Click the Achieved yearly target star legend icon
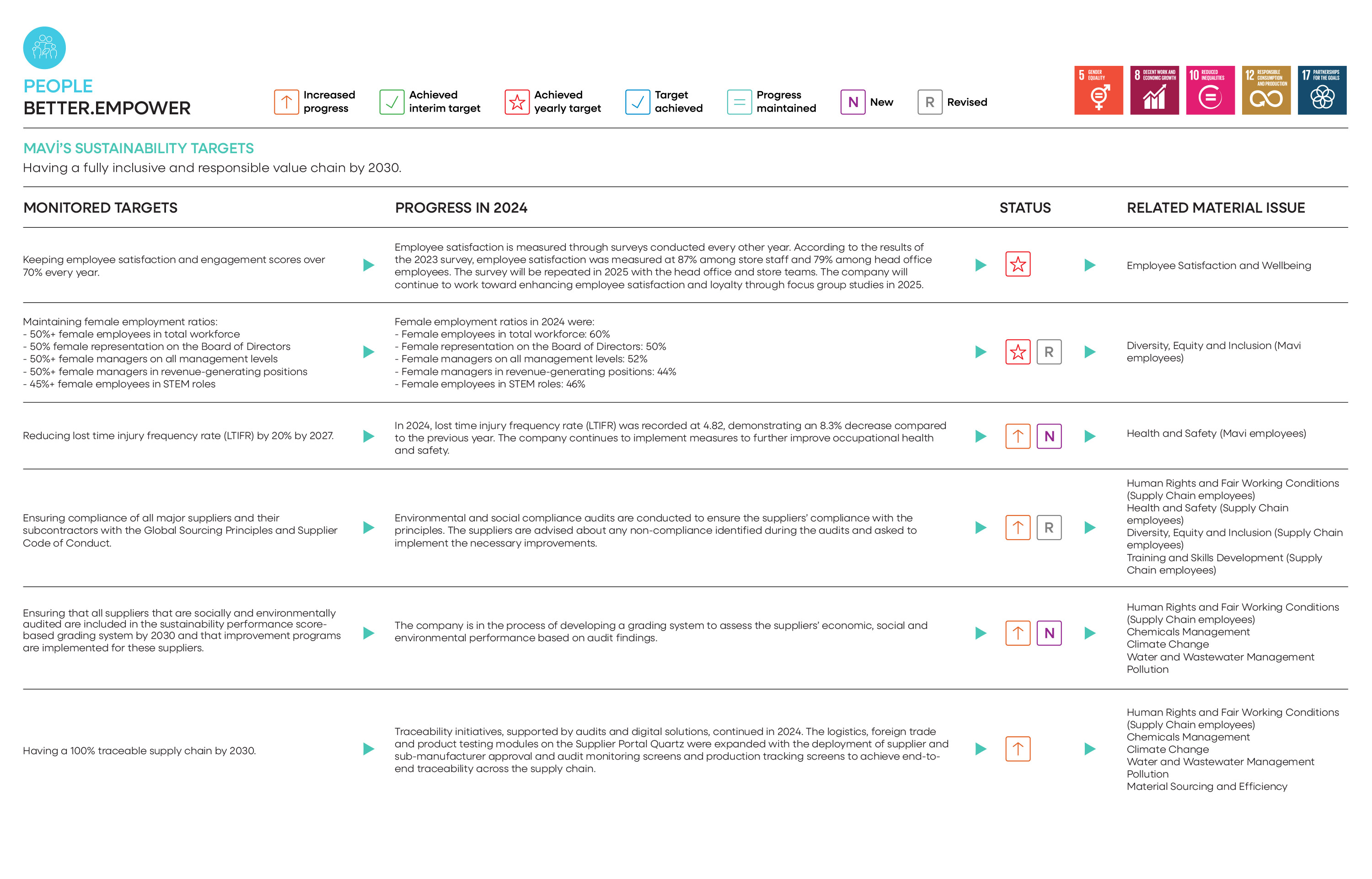The width and height of the screenshot is (1372, 879). point(516,102)
